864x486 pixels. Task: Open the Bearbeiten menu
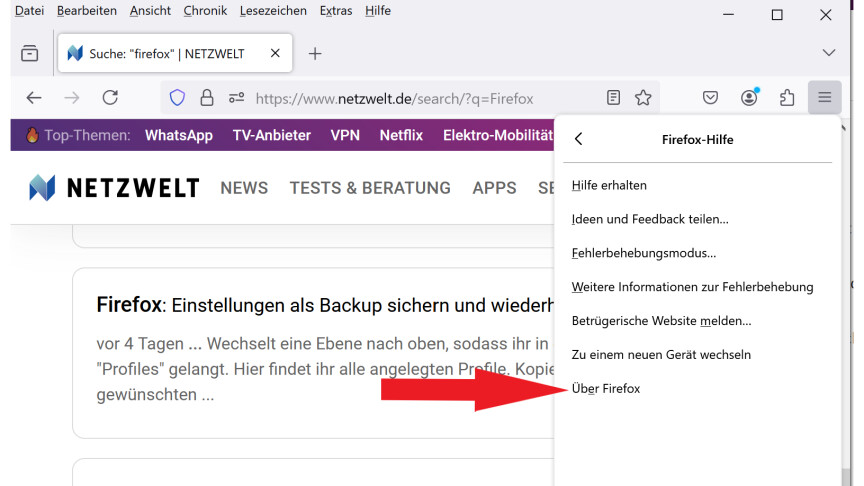pos(87,10)
